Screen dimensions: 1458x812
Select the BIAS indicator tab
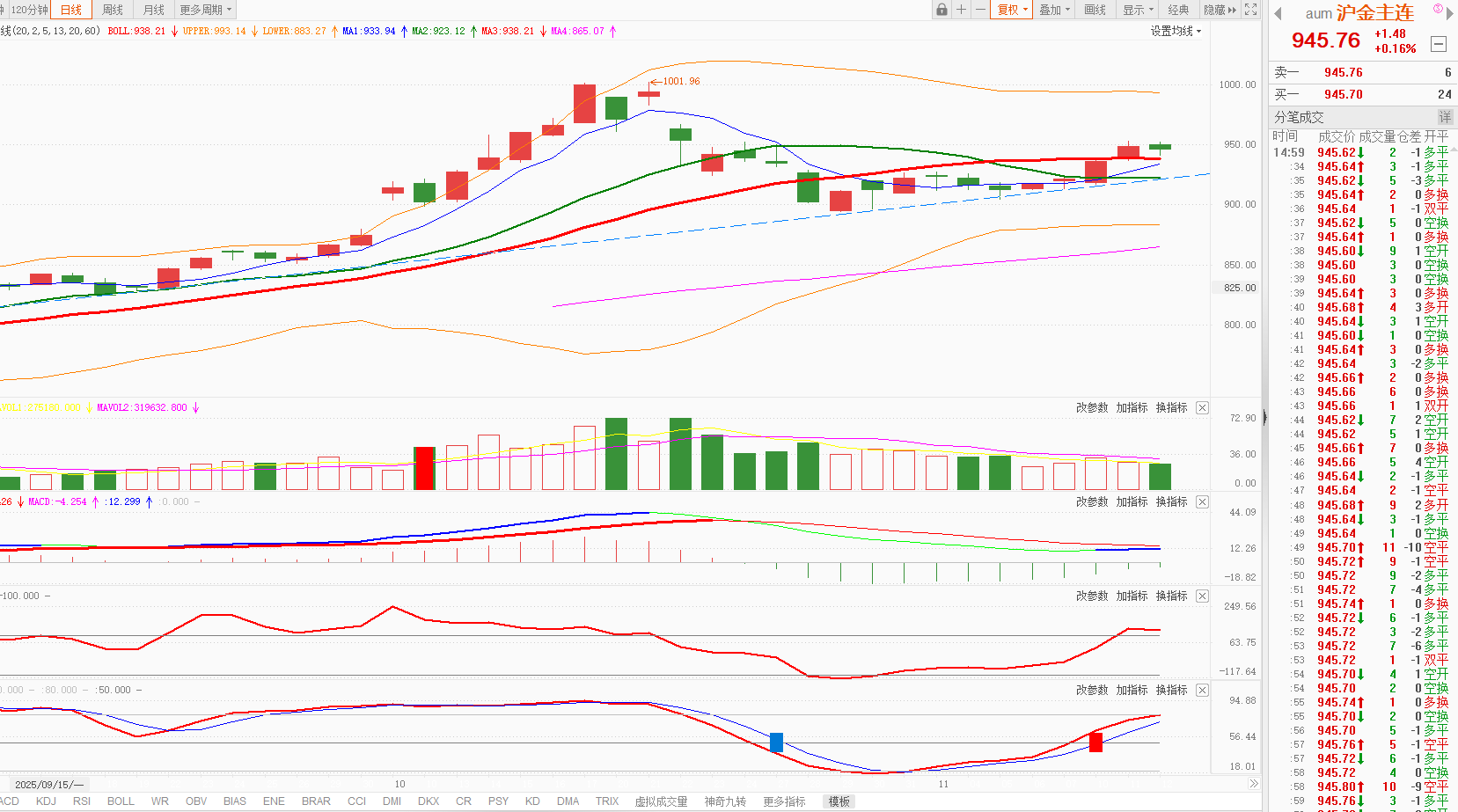235,801
